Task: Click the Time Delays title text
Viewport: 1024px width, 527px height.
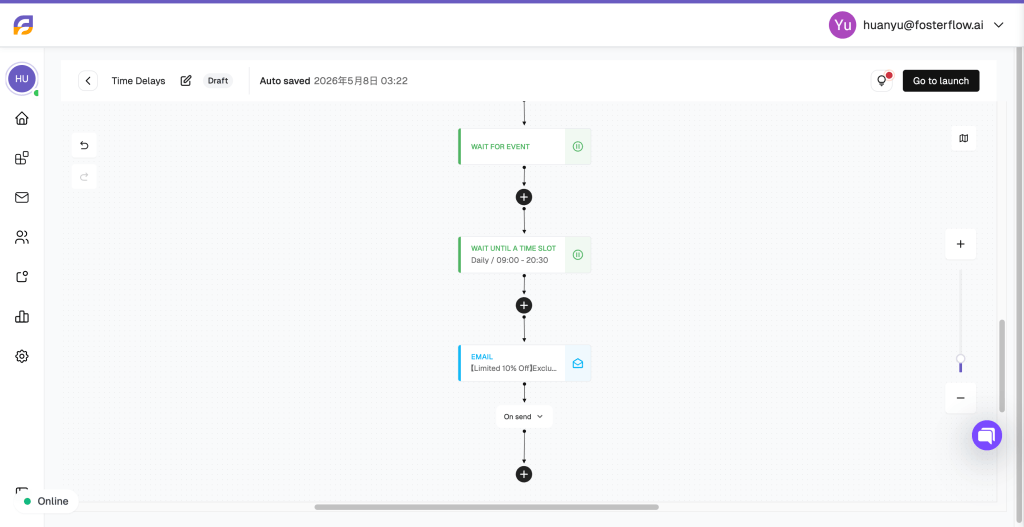Action: (138, 81)
